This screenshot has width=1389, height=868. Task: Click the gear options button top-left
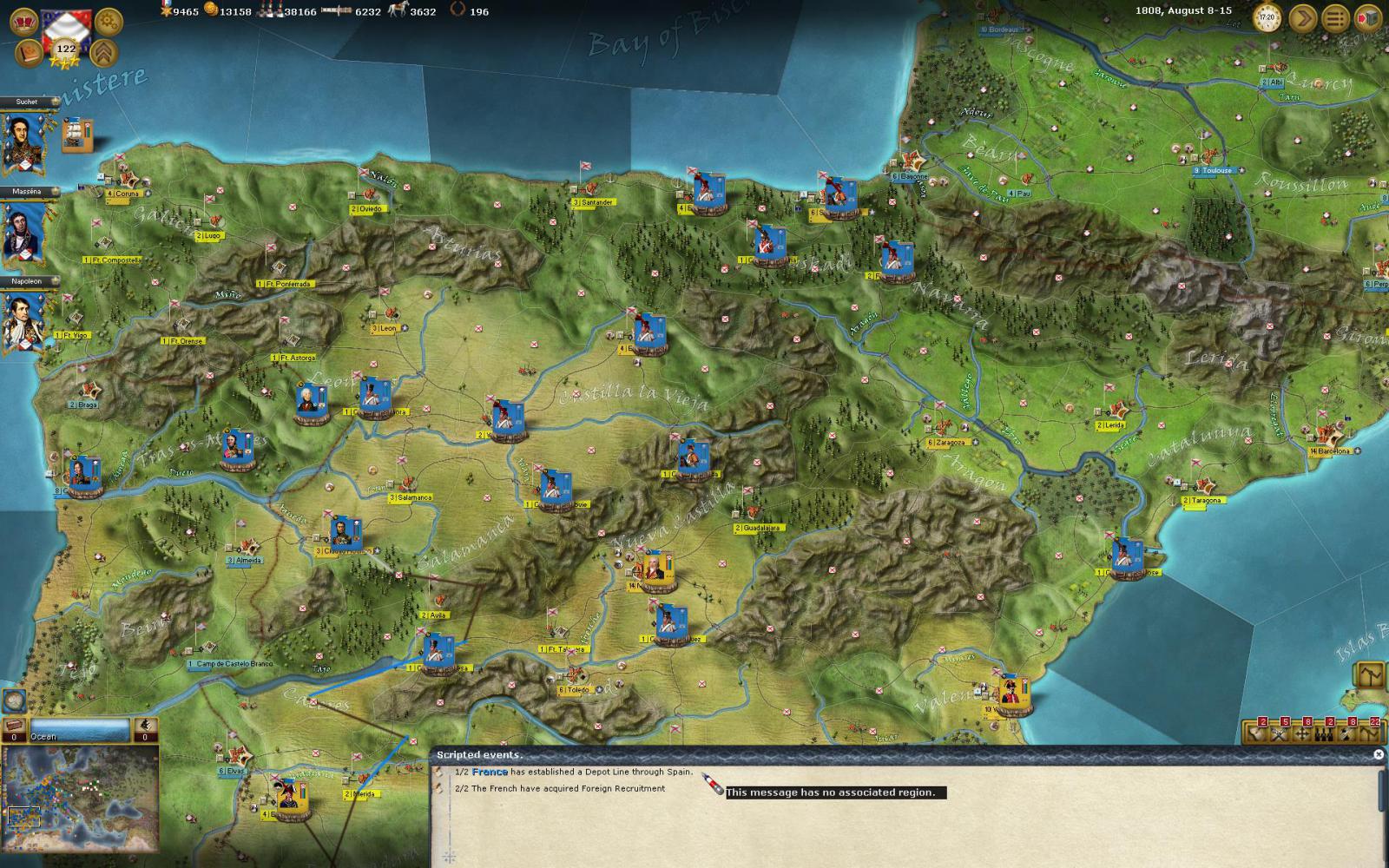pos(109,21)
